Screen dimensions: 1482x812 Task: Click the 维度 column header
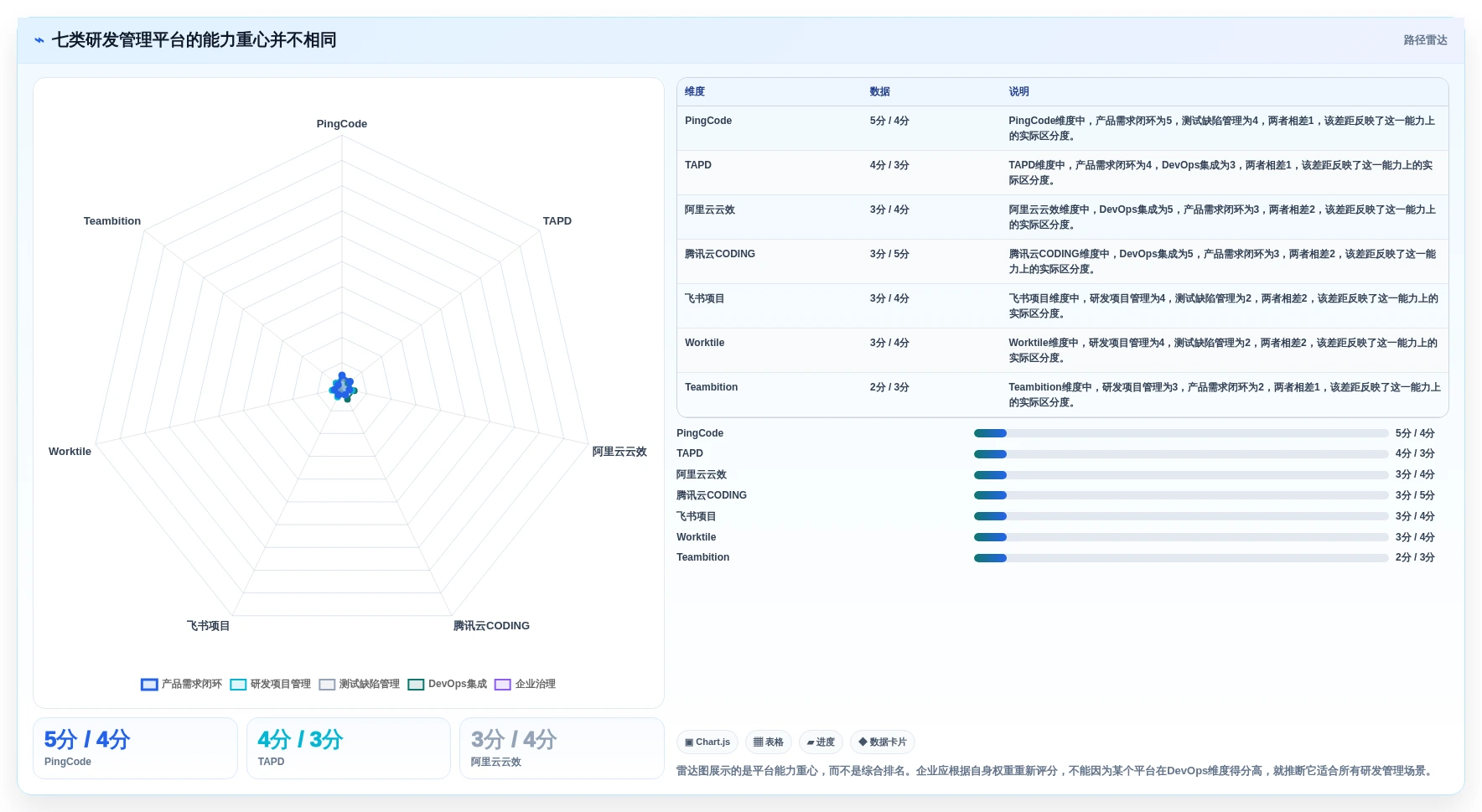point(695,92)
